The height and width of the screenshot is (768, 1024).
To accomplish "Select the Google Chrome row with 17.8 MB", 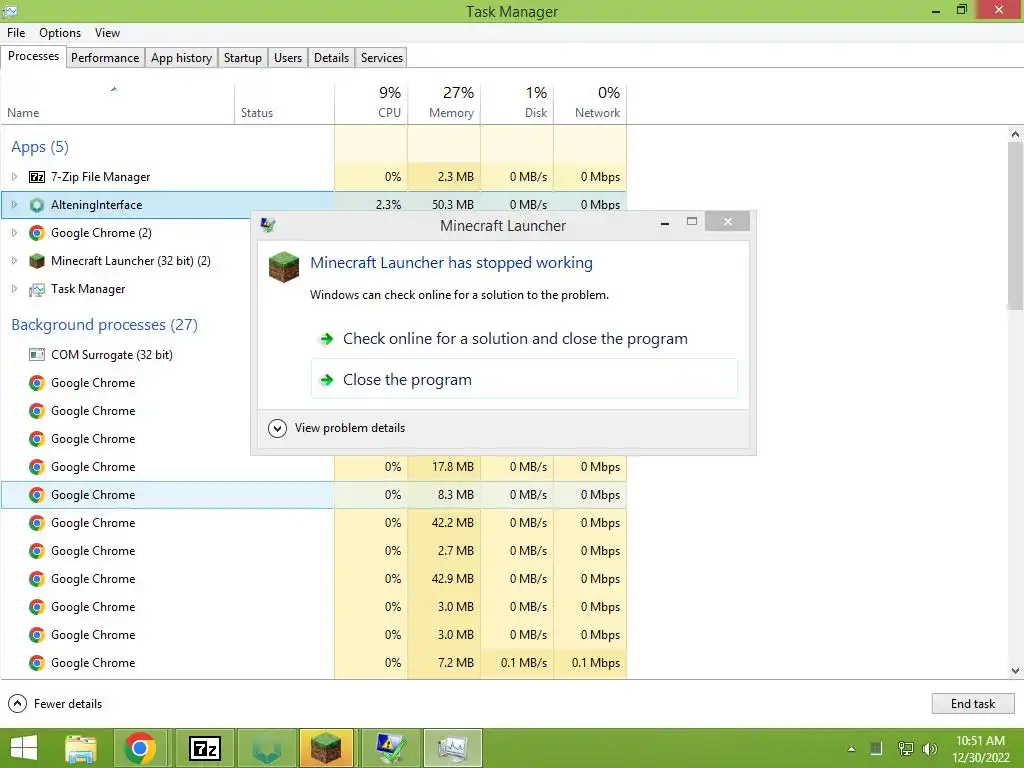I will point(313,467).
